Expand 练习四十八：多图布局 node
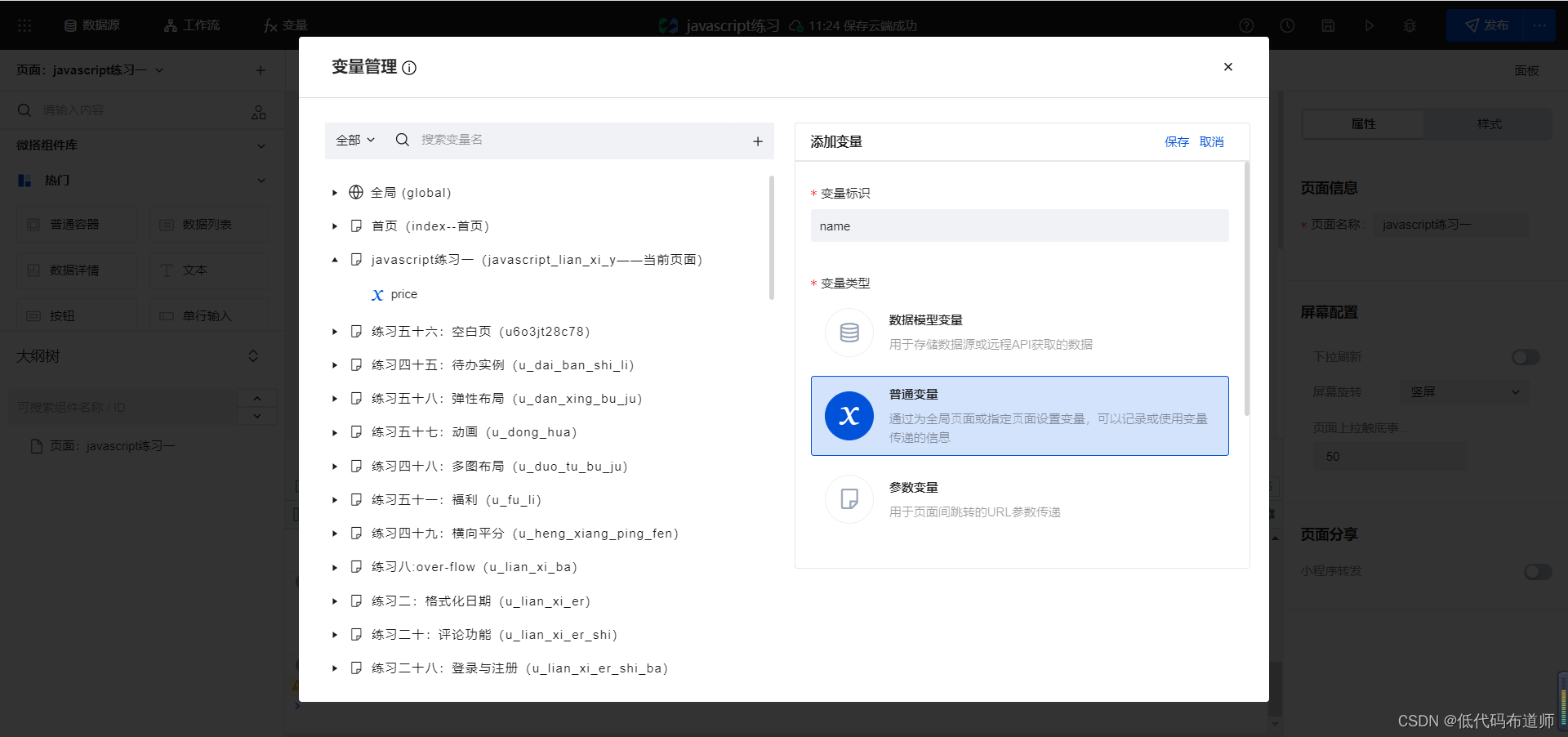Image resolution: width=1568 pixels, height=737 pixels. 335,467
